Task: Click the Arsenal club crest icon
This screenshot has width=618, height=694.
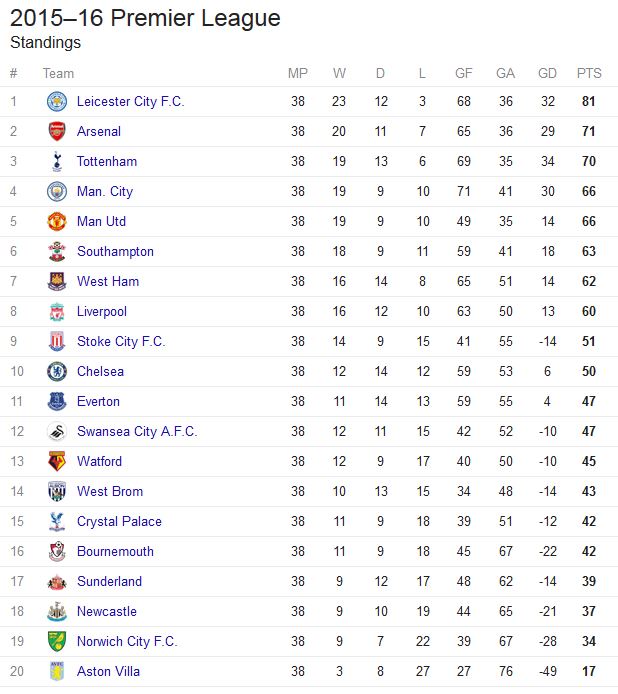Action: pos(56,131)
